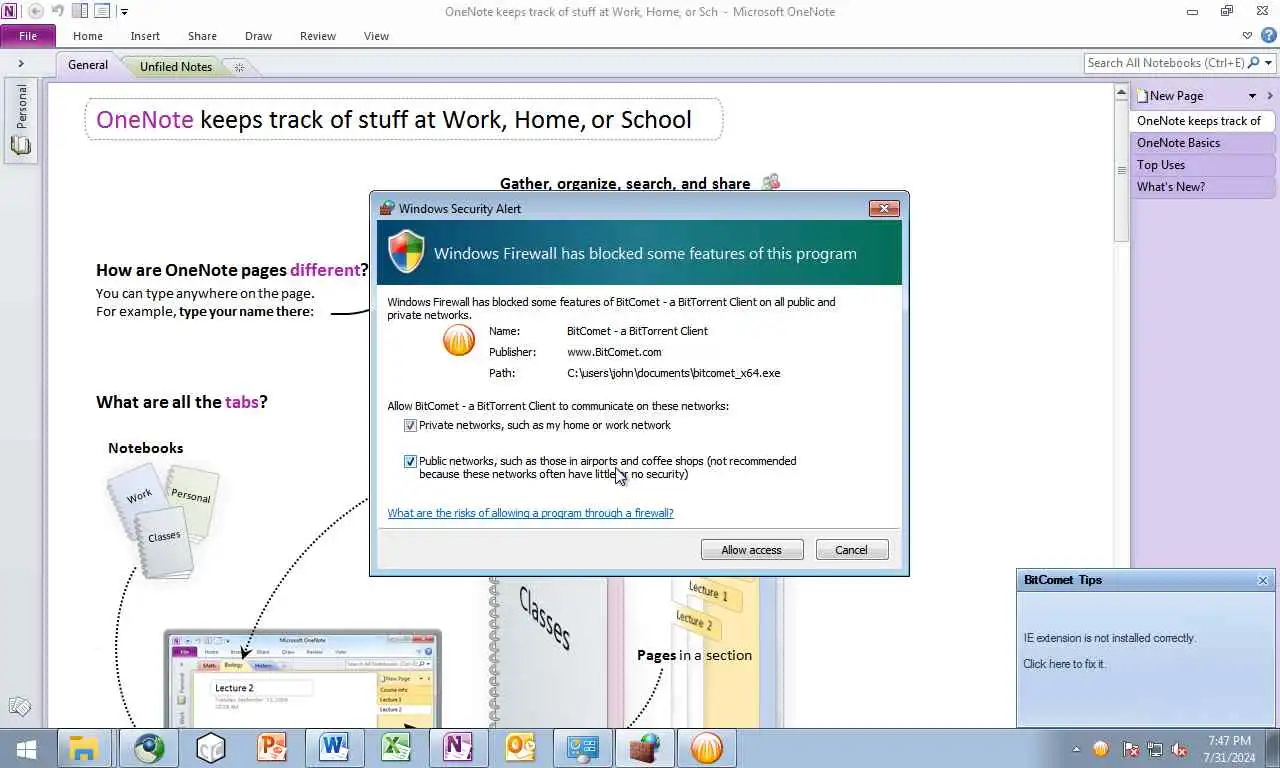Click the Allow access button
This screenshot has width=1280, height=768.
tap(751, 550)
